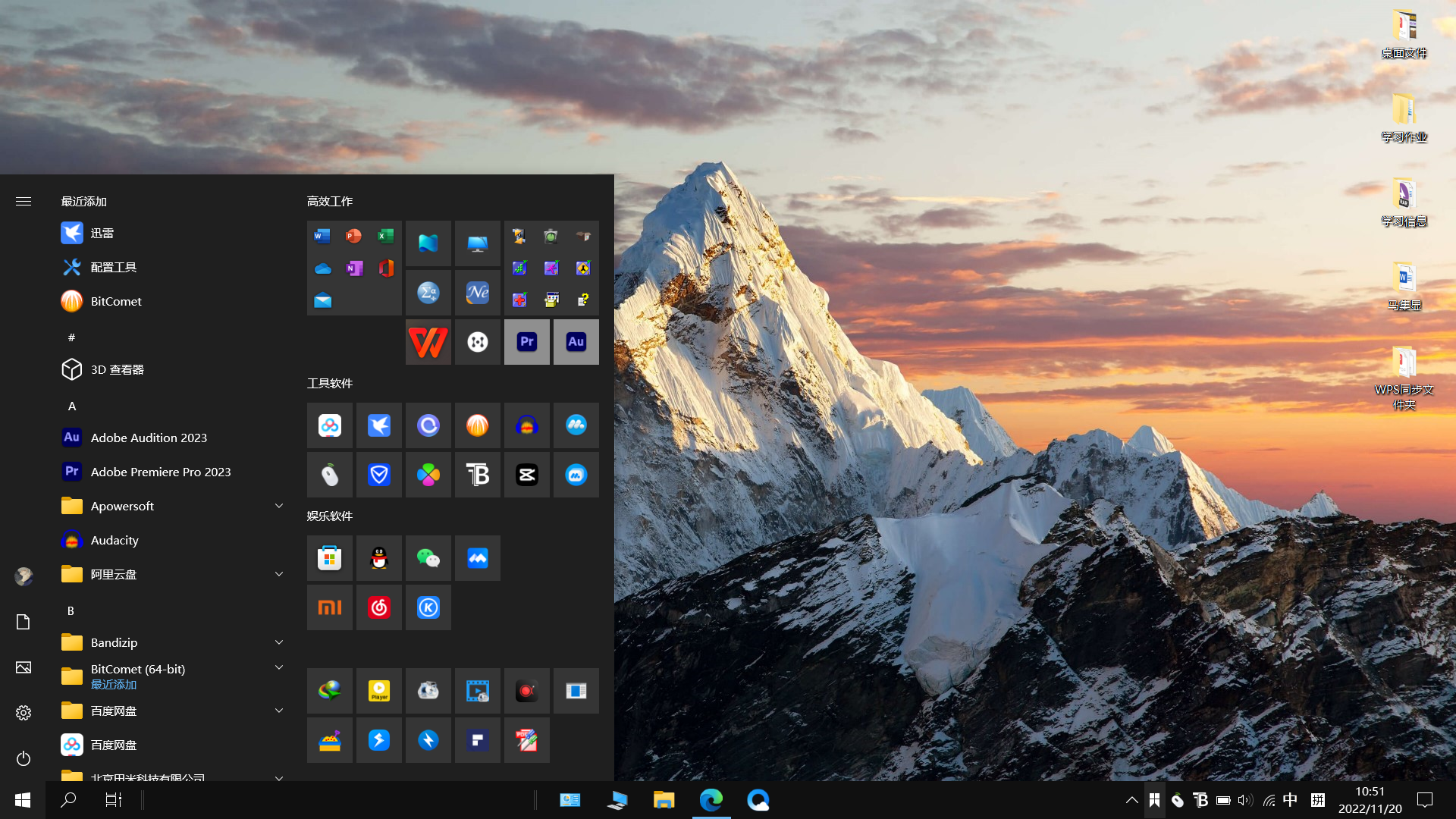Launch the CapCut tile
Screen dimensions: 1456x819
tap(526, 475)
